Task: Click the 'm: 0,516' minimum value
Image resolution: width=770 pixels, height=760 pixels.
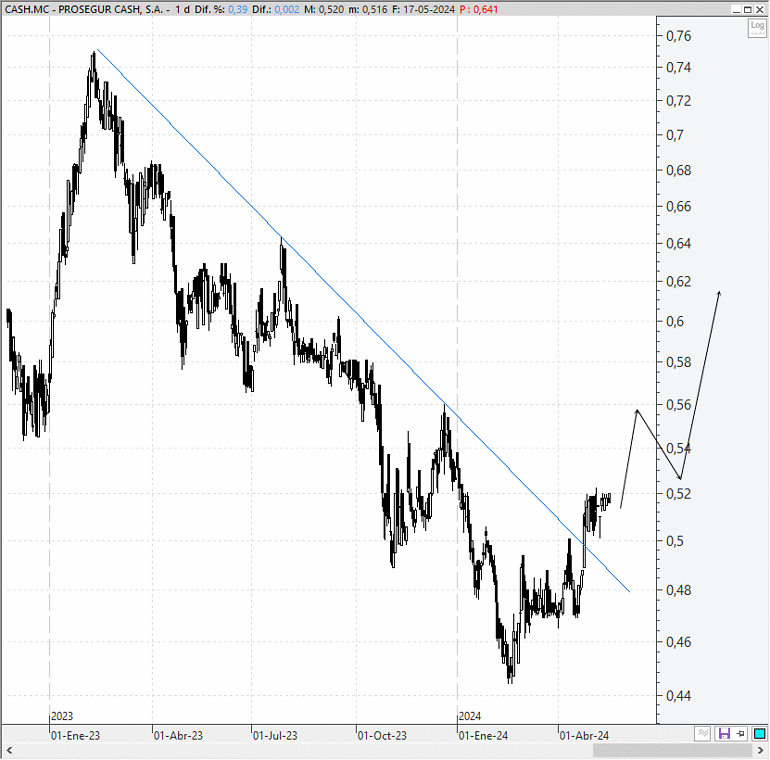Action: pos(368,9)
